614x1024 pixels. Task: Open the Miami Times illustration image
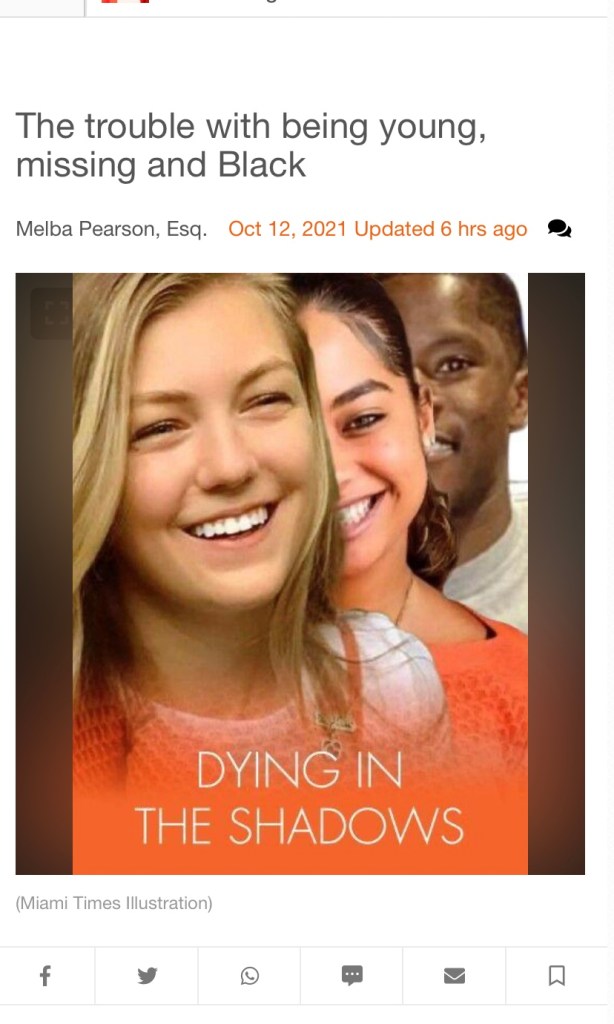[x=300, y=573]
